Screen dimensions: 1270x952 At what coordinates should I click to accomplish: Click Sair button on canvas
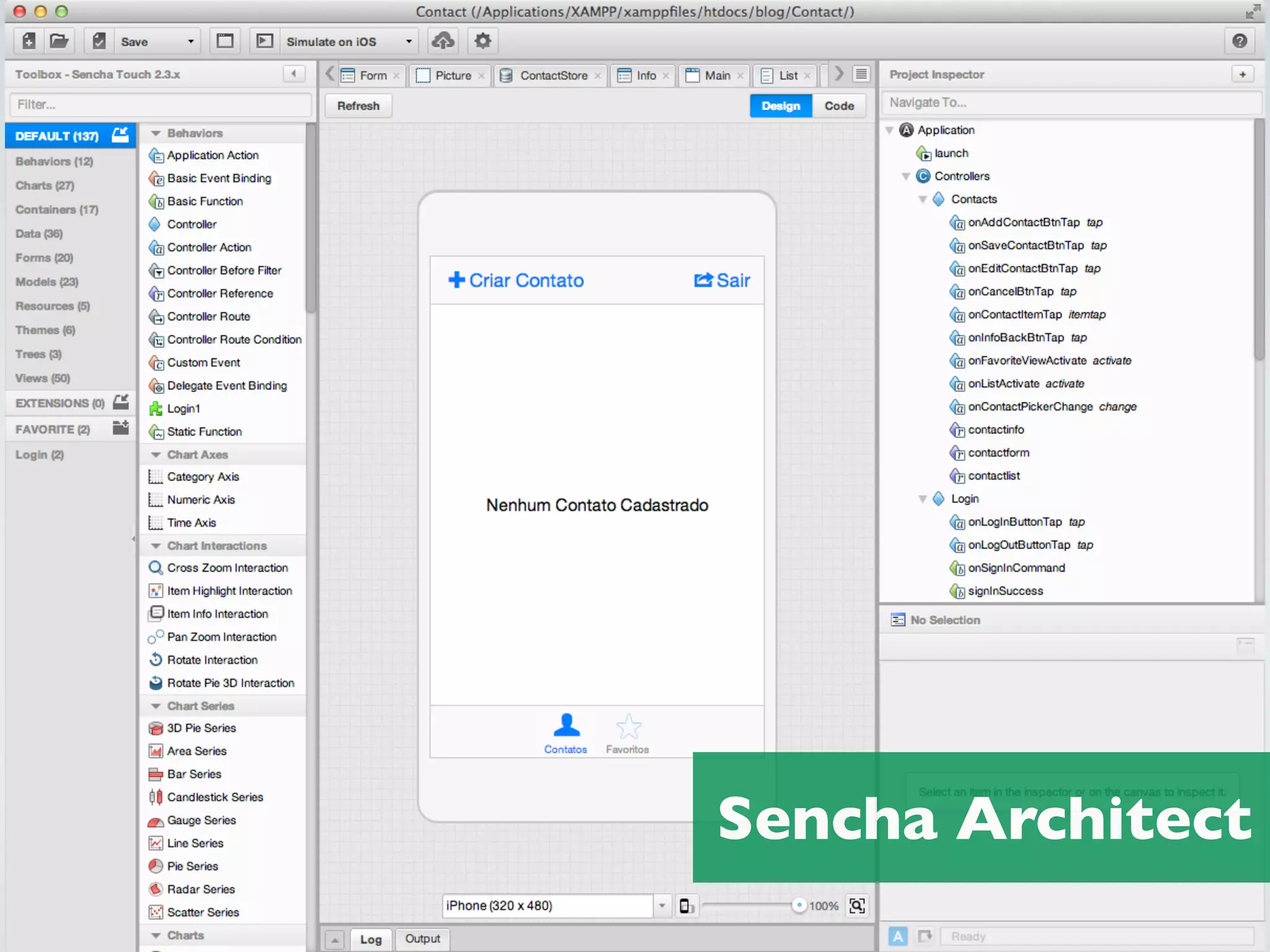[722, 280]
